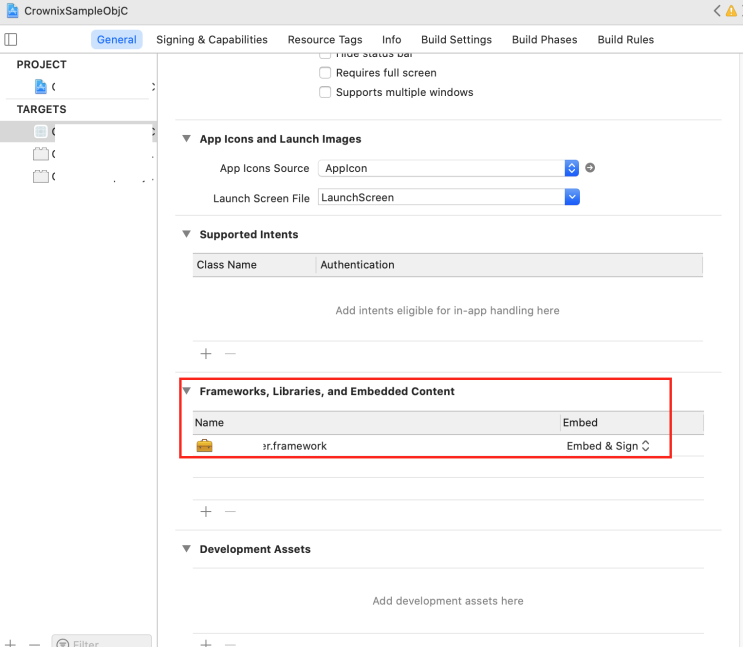The image size is (743, 647).
Task: Switch to the General tab
Action: pyautogui.click(x=117, y=39)
